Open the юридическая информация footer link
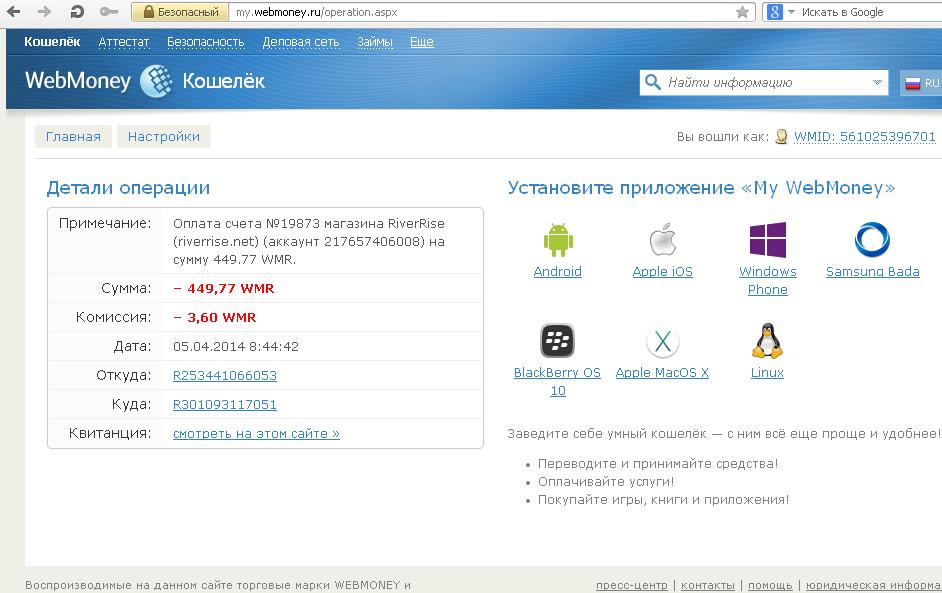Viewport: 942px width, 593px height. (x=873, y=585)
